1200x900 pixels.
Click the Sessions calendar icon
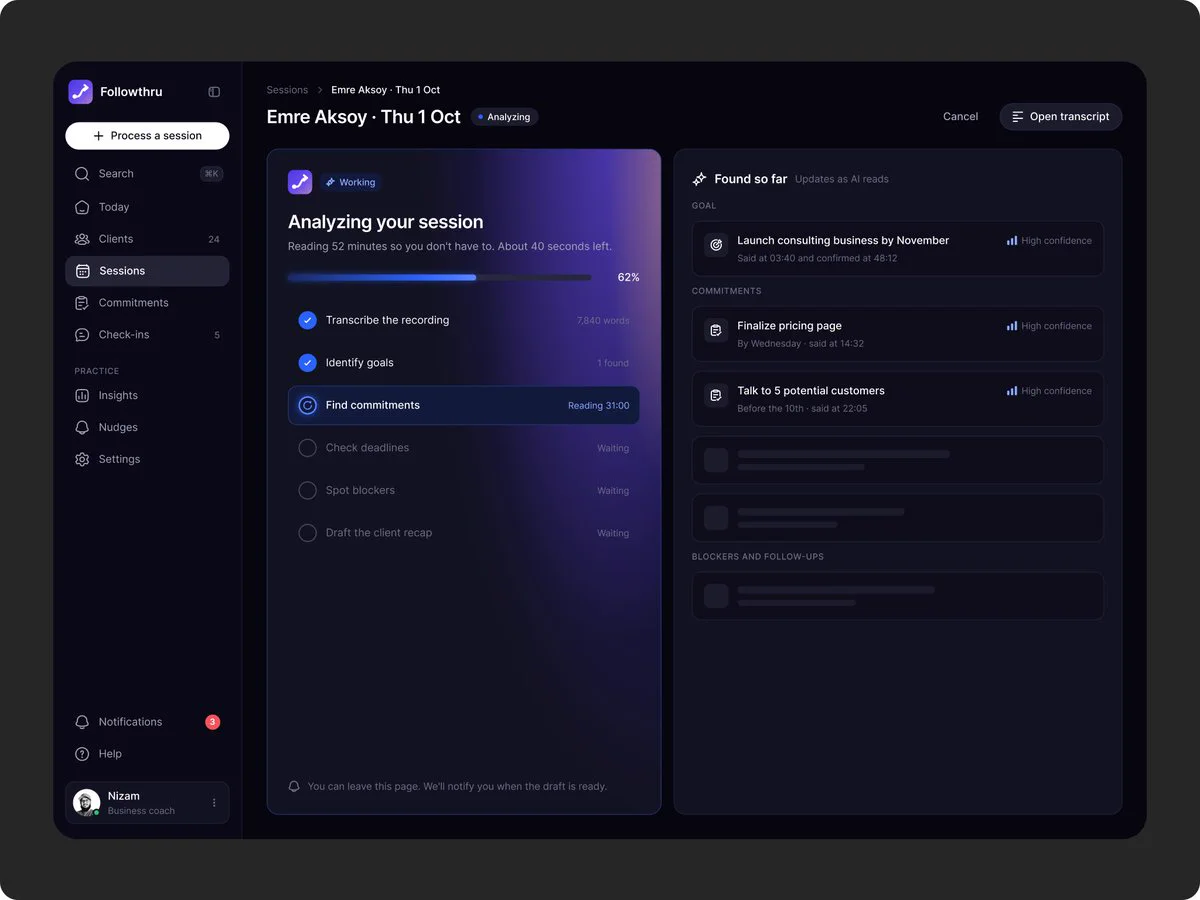pyautogui.click(x=83, y=271)
